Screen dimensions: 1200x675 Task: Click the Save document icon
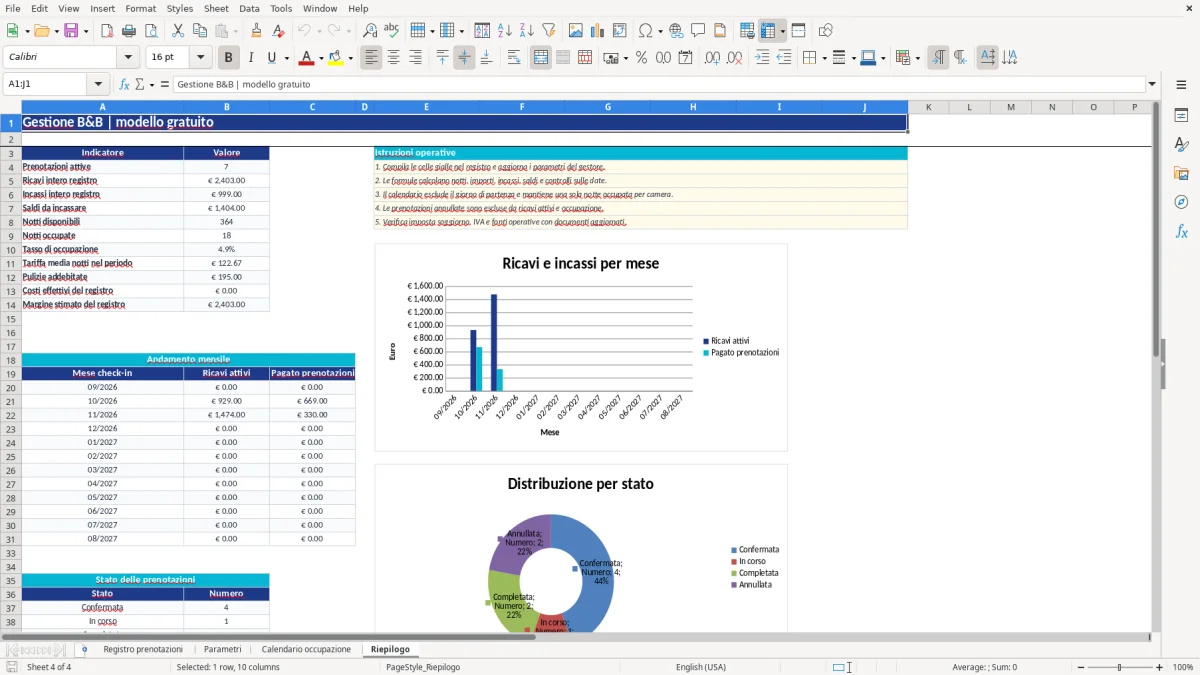coord(71,31)
